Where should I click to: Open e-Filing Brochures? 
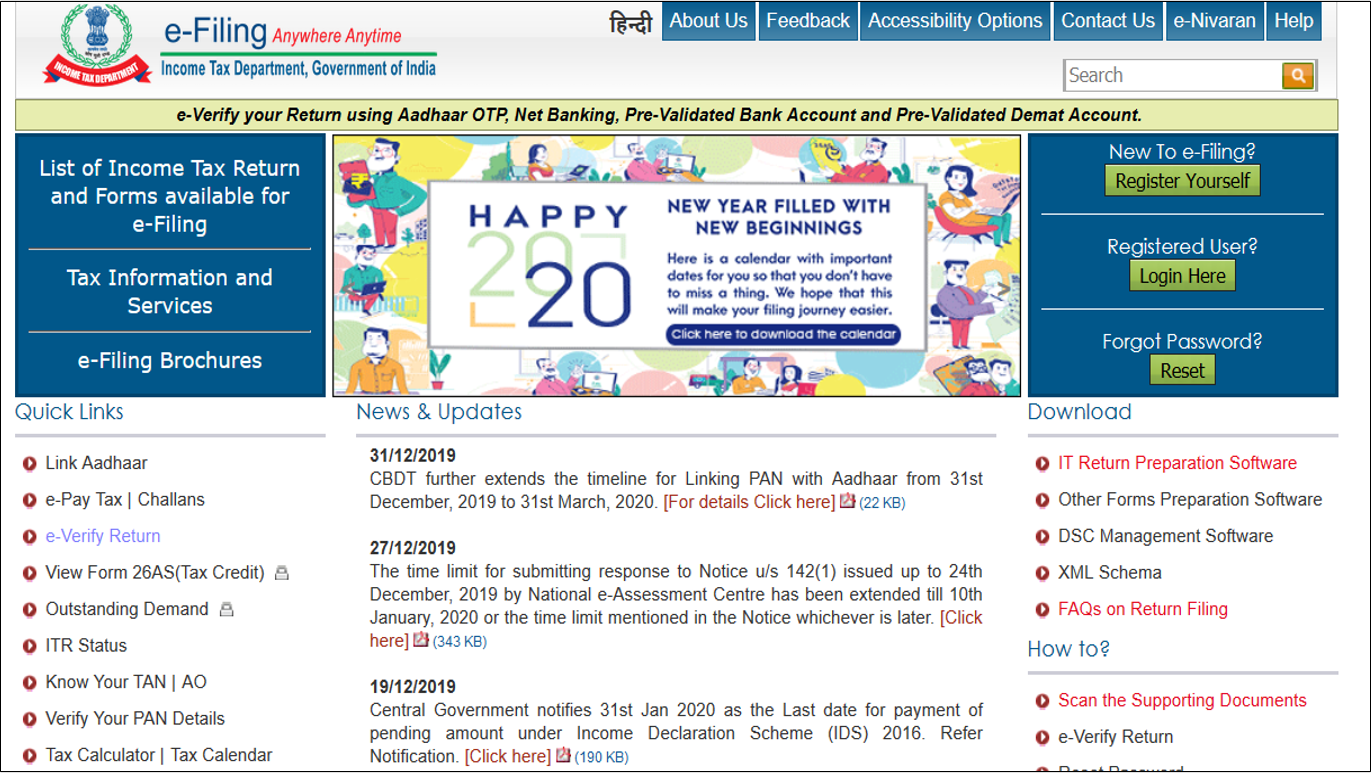(170, 361)
